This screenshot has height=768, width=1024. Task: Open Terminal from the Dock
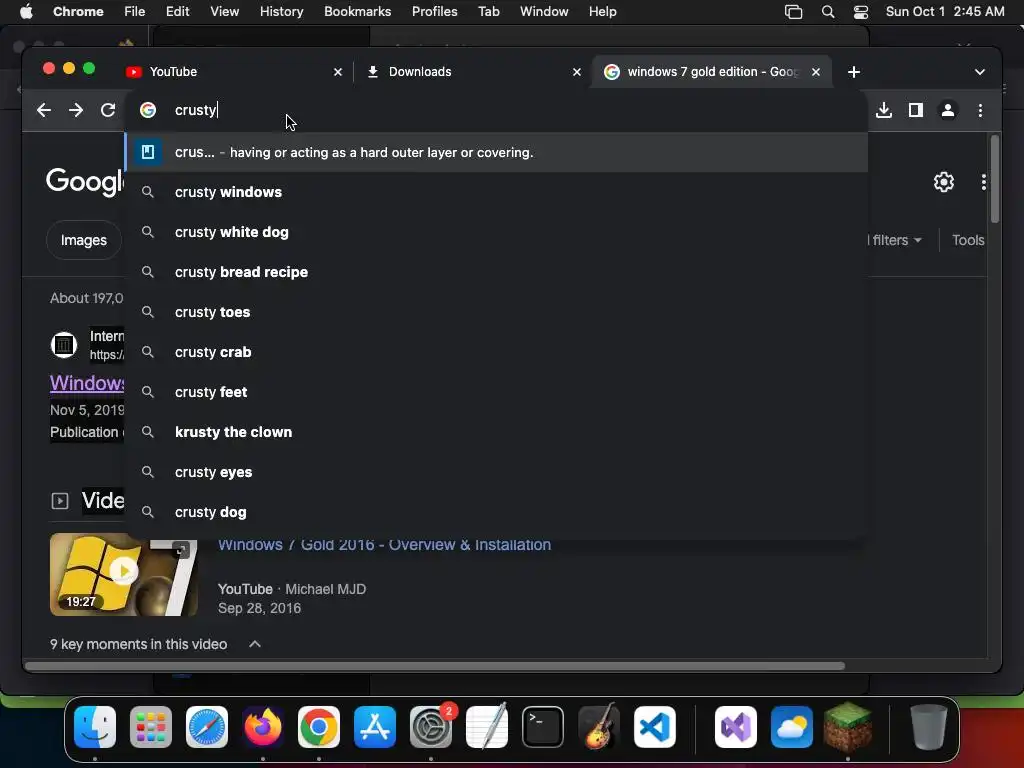(543, 727)
